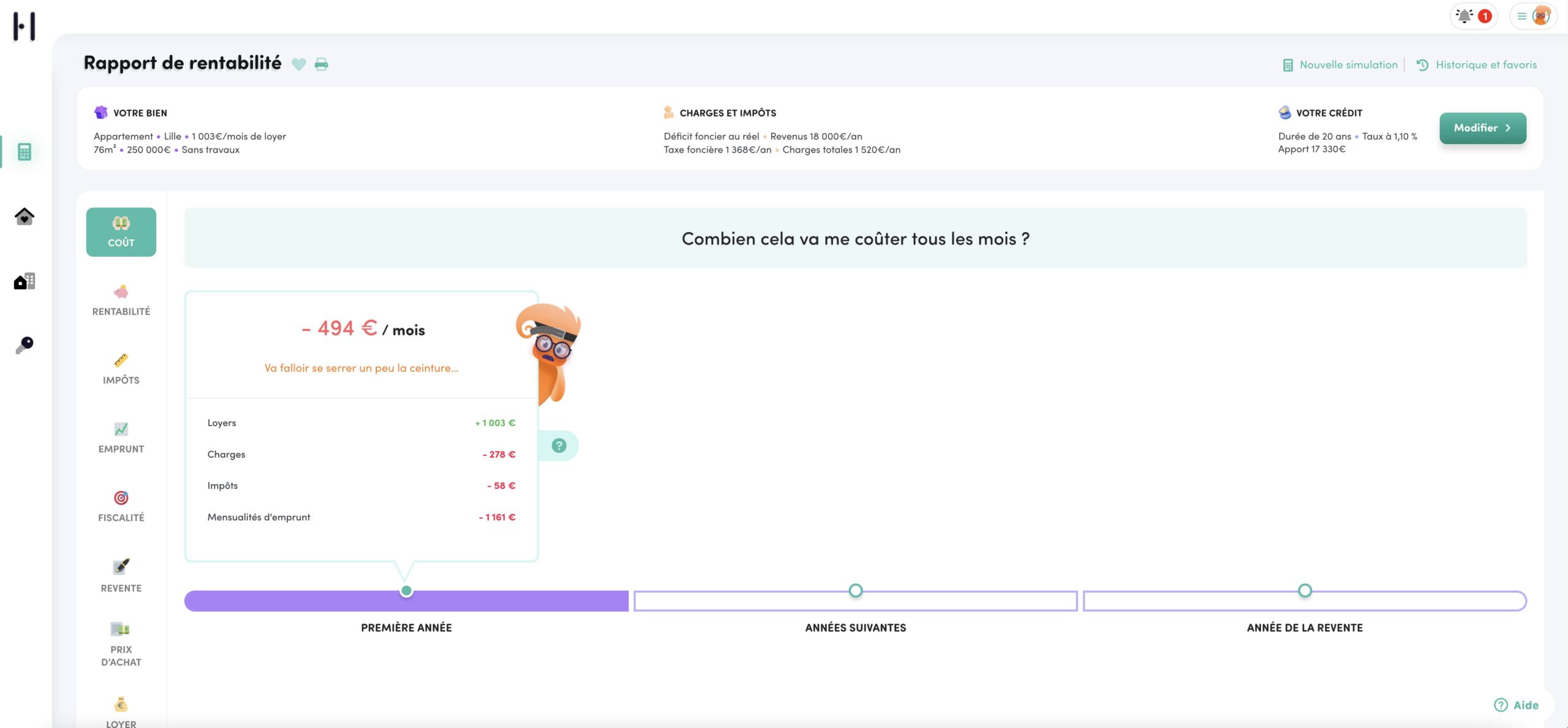Click the house-with-heart sidebar icon
The width and height of the screenshot is (1568, 728).
point(24,216)
